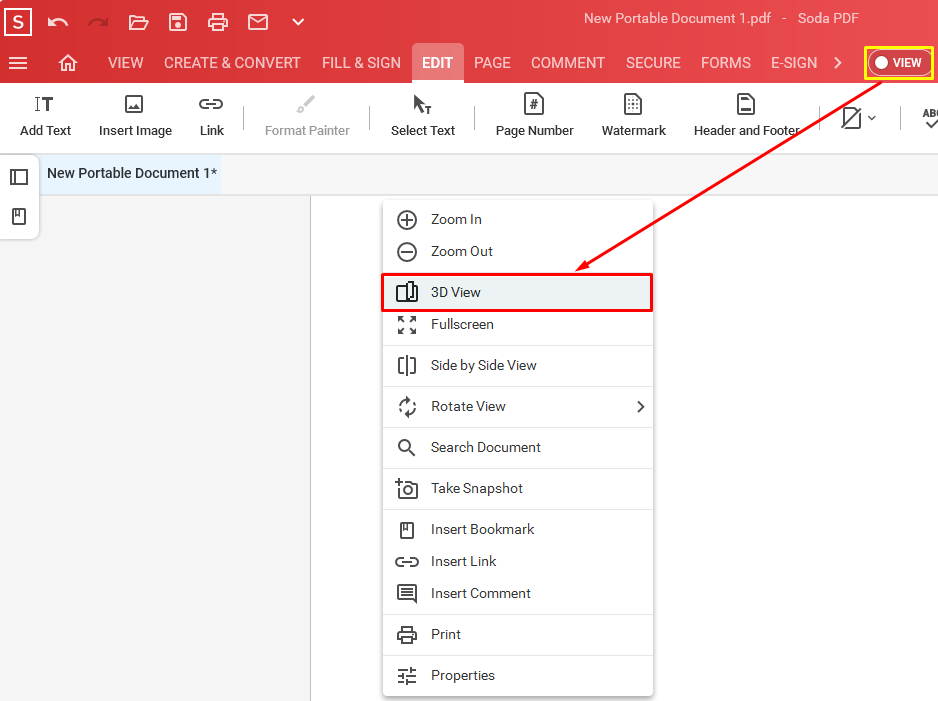
Task: Expand the Rotate View submenu
Action: [518, 407]
